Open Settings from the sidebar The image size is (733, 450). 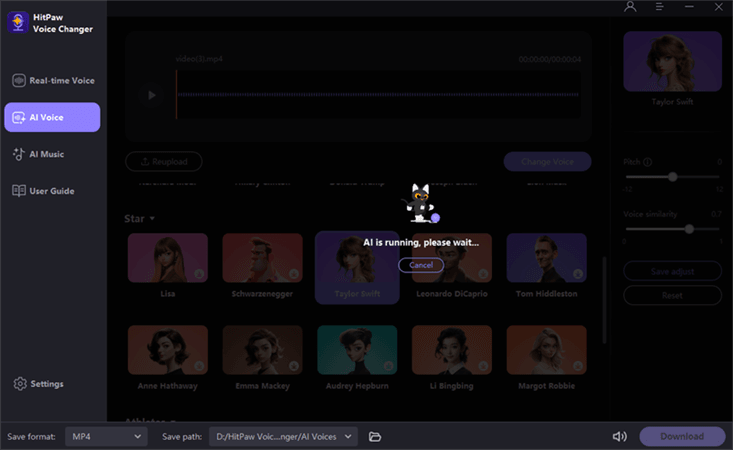pyautogui.click(x=38, y=384)
